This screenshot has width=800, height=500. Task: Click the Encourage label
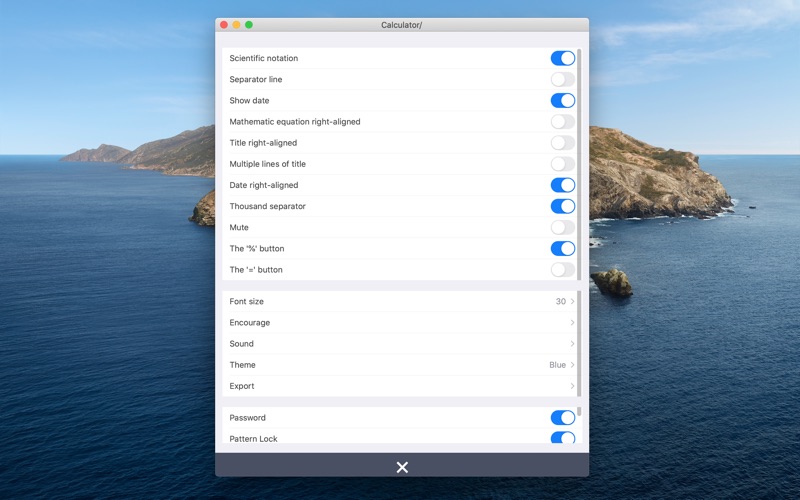pos(249,322)
